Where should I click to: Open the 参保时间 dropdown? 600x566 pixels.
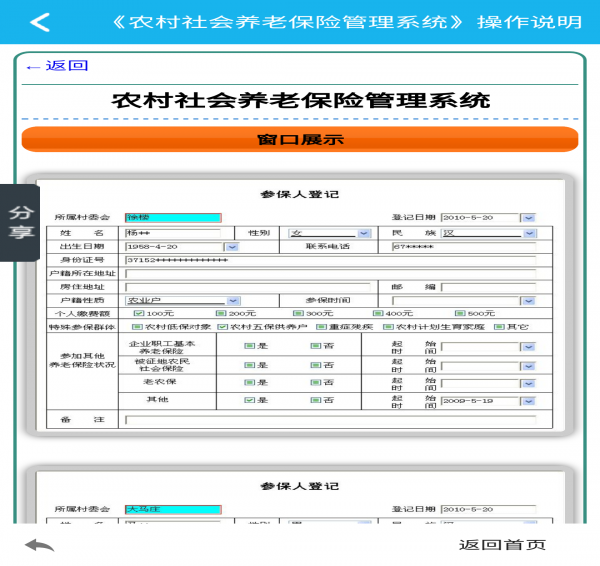528,301
